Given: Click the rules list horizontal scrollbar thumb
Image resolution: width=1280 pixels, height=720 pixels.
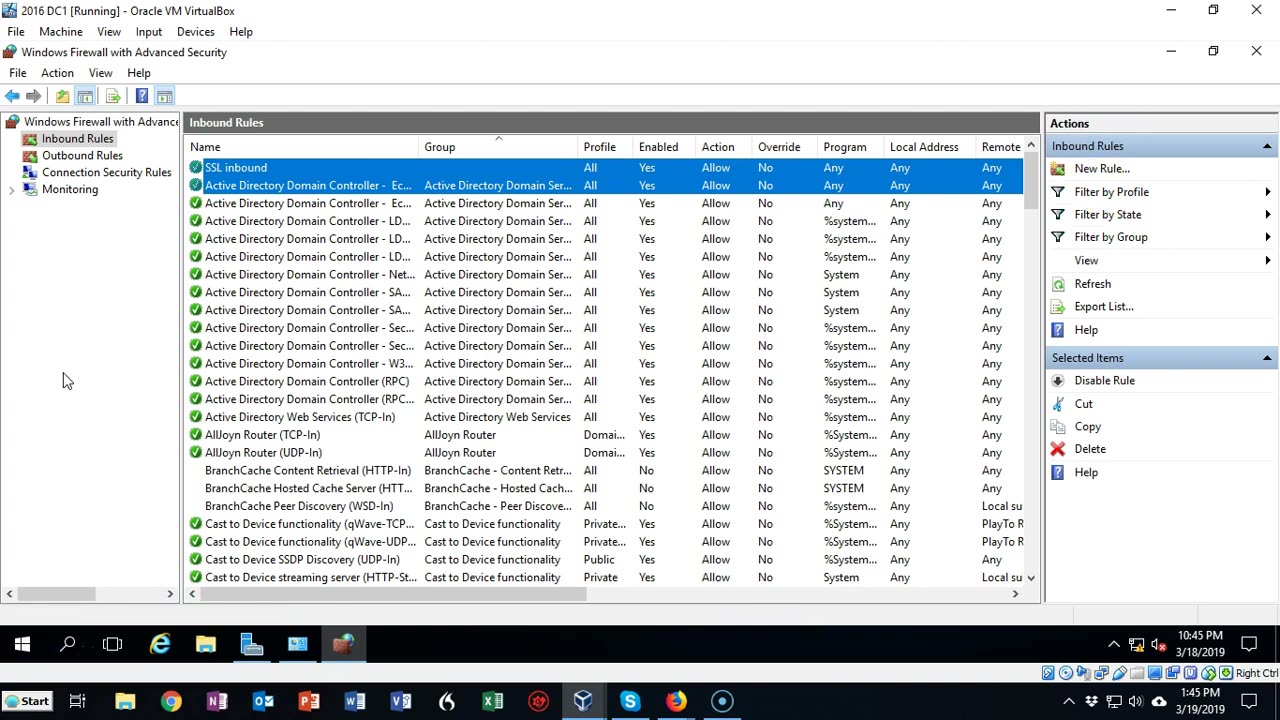Looking at the screenshot, I should point(394,594).
